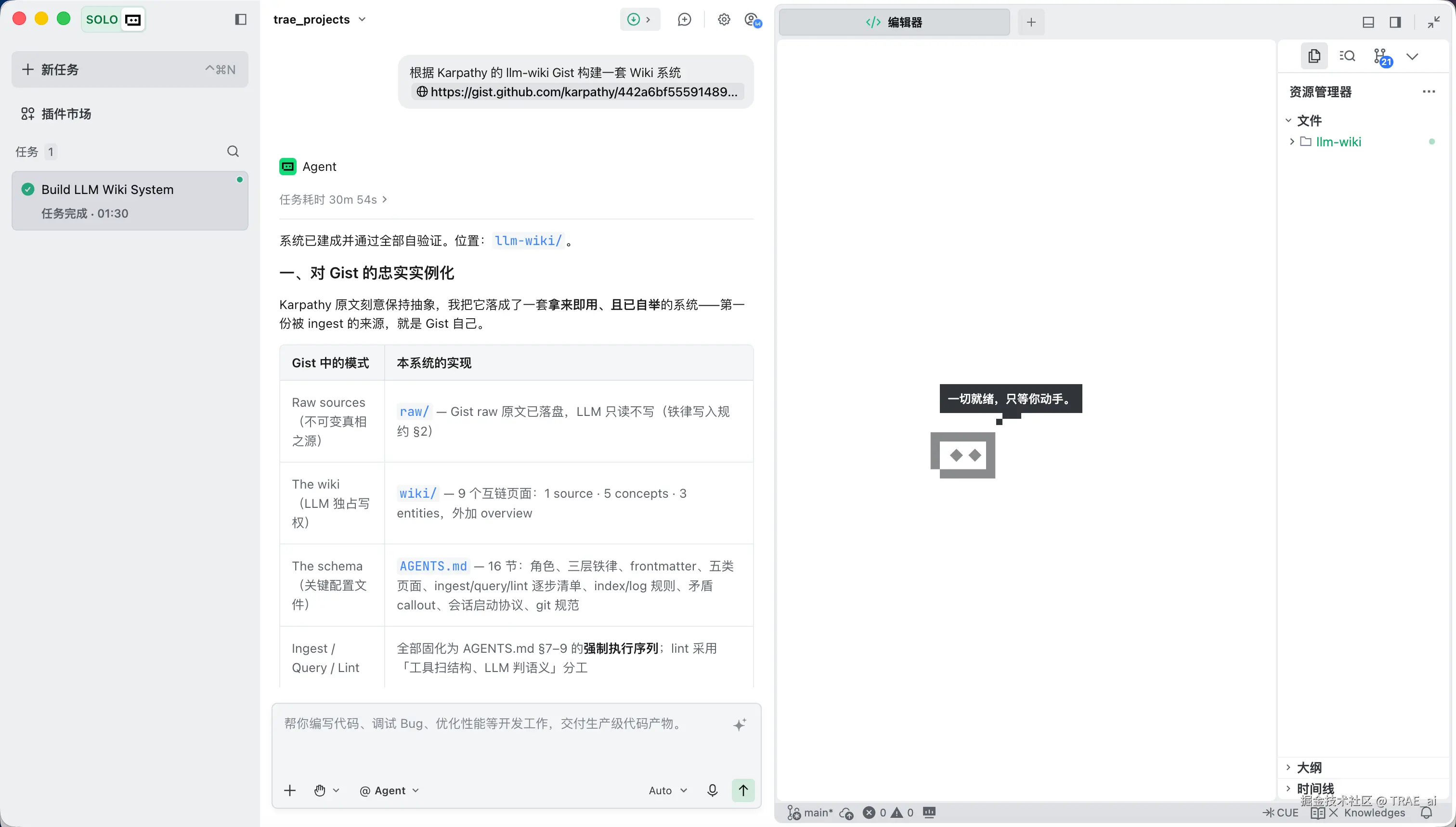This screenshot has height=827, width=1456.
Task: Open the Auto model dropdown
Action: [668, 790]
